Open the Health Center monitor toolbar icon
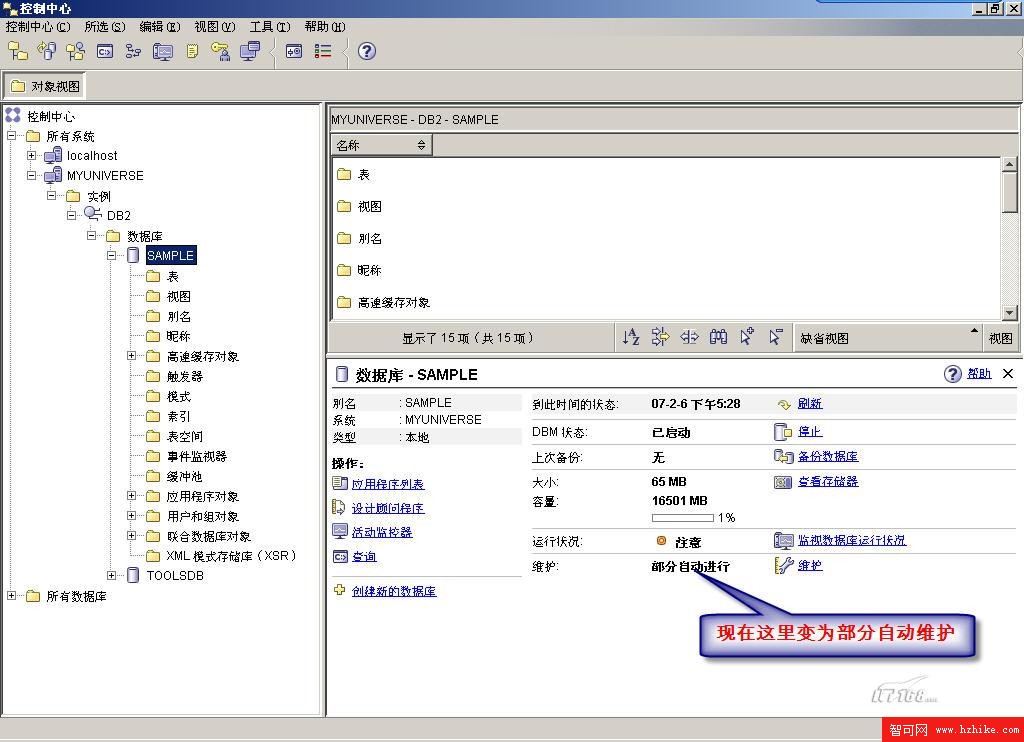The height and width of the screenshot is (742, 1024). (163, 51)
